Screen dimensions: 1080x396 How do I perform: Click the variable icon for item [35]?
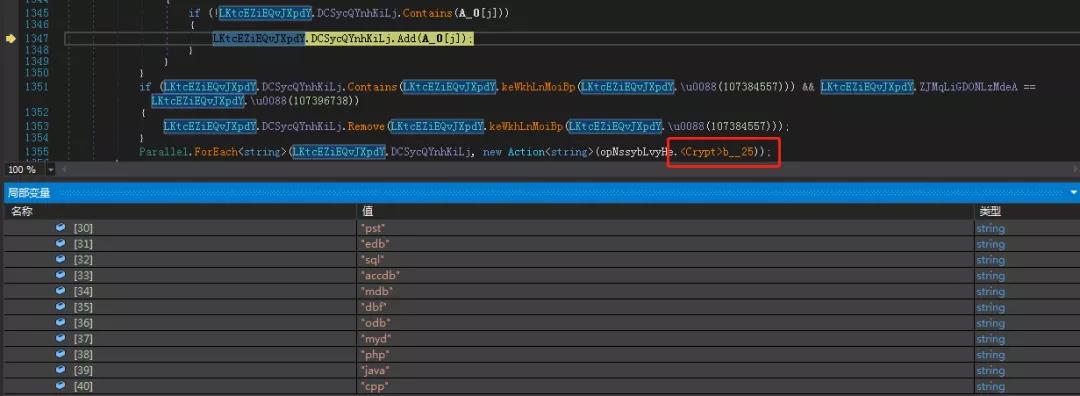(61, 306)
